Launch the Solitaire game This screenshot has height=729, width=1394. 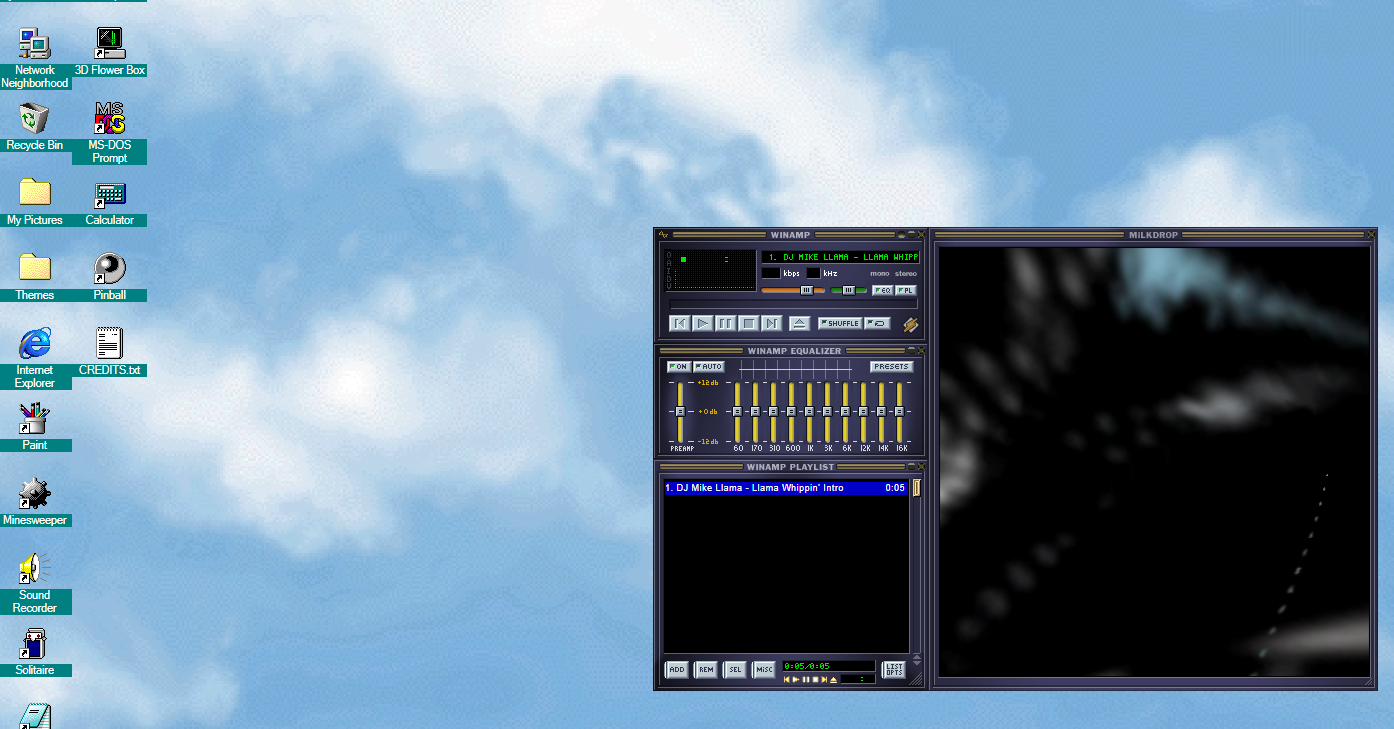pos(35,652)
